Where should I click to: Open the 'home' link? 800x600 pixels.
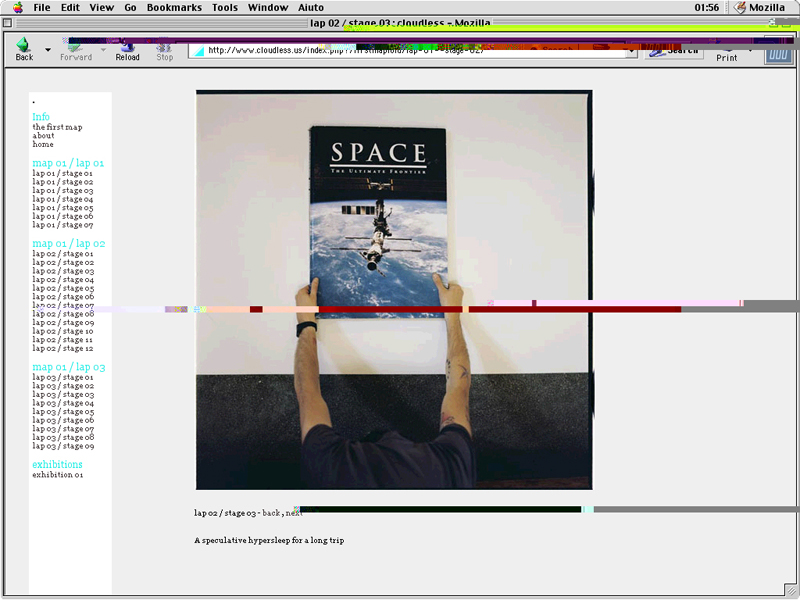pyautogui.click(x=43, y=144)
